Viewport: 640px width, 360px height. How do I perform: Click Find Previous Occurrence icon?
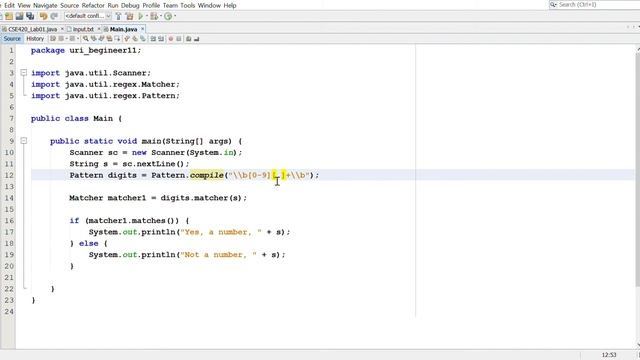(93, 39)
